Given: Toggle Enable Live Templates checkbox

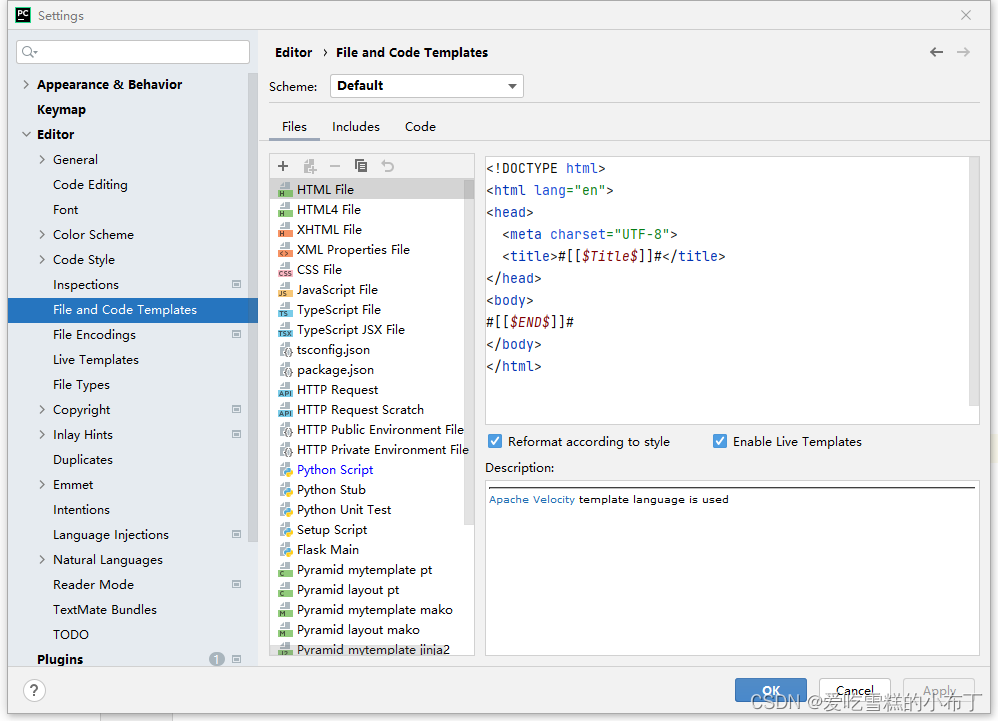Looking at the screenshot, I should (x=720, y=441).
